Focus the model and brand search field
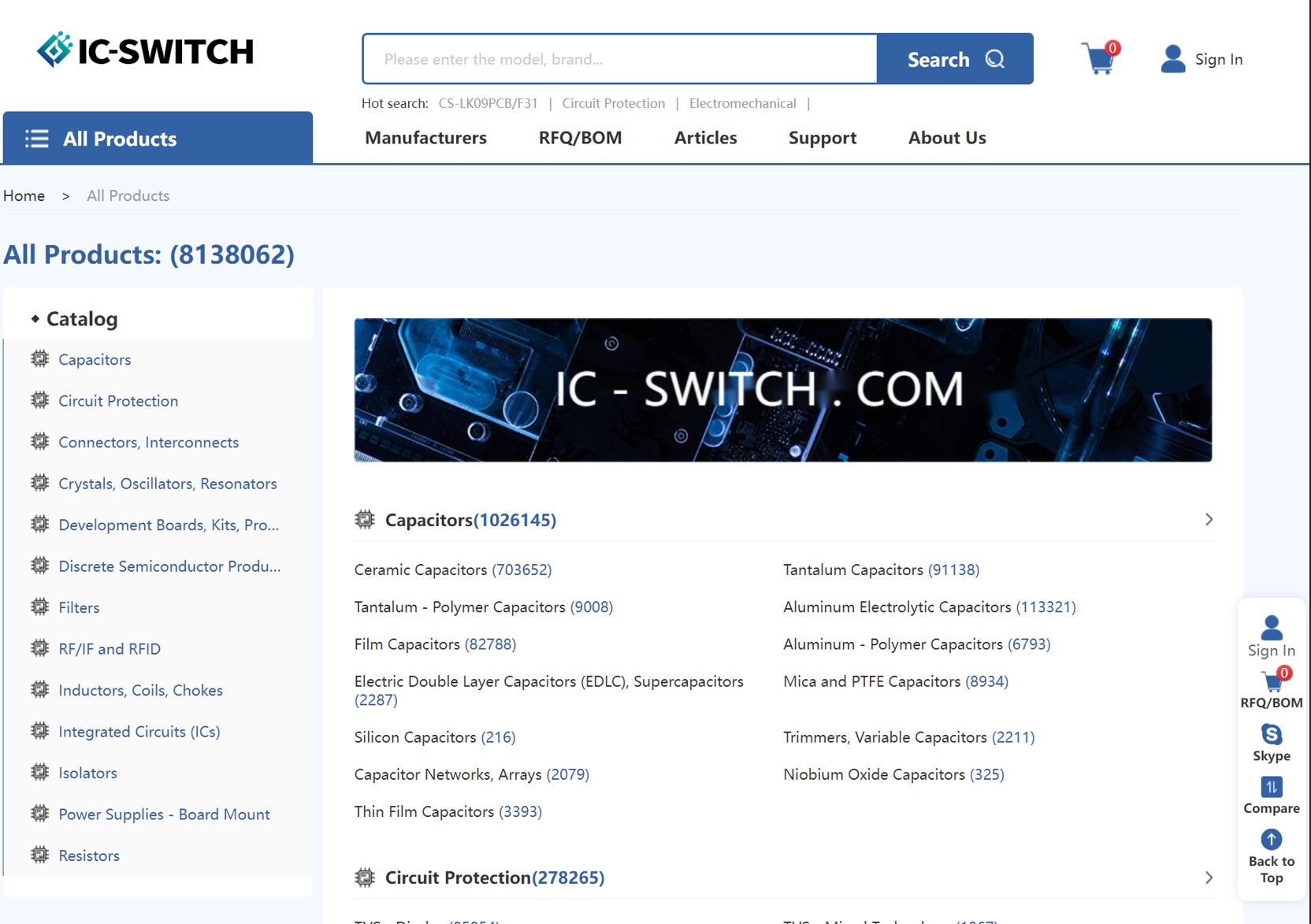 [619, 59]
